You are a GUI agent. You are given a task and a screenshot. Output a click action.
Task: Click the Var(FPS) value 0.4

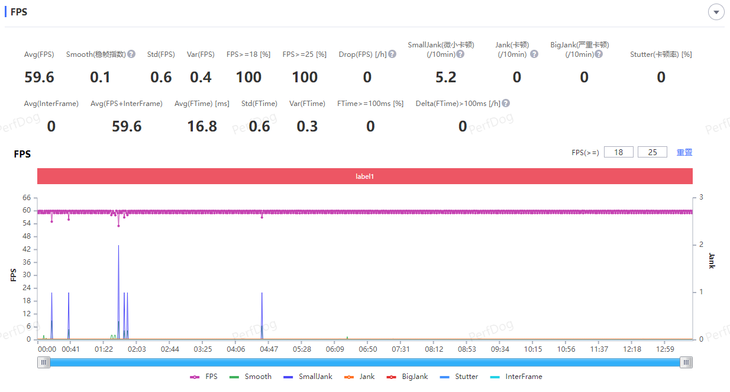point(201,77)
